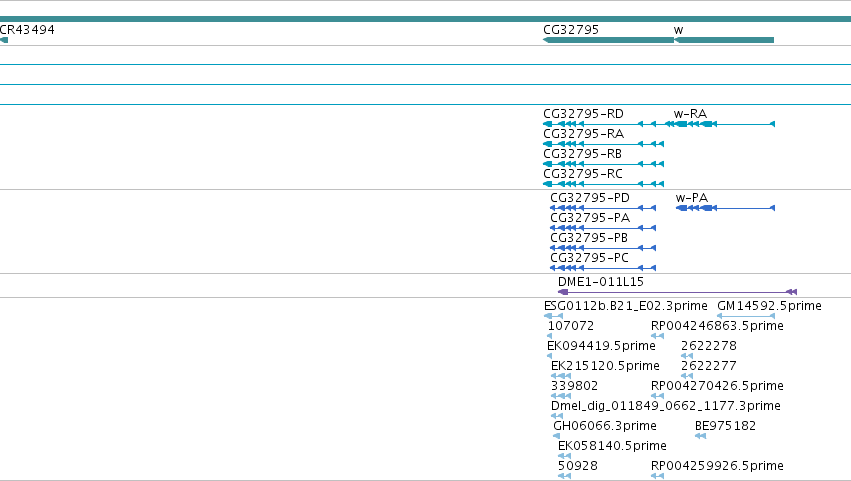Select the RP004246863.5prime label
The image size is (851, 481).
717,326
